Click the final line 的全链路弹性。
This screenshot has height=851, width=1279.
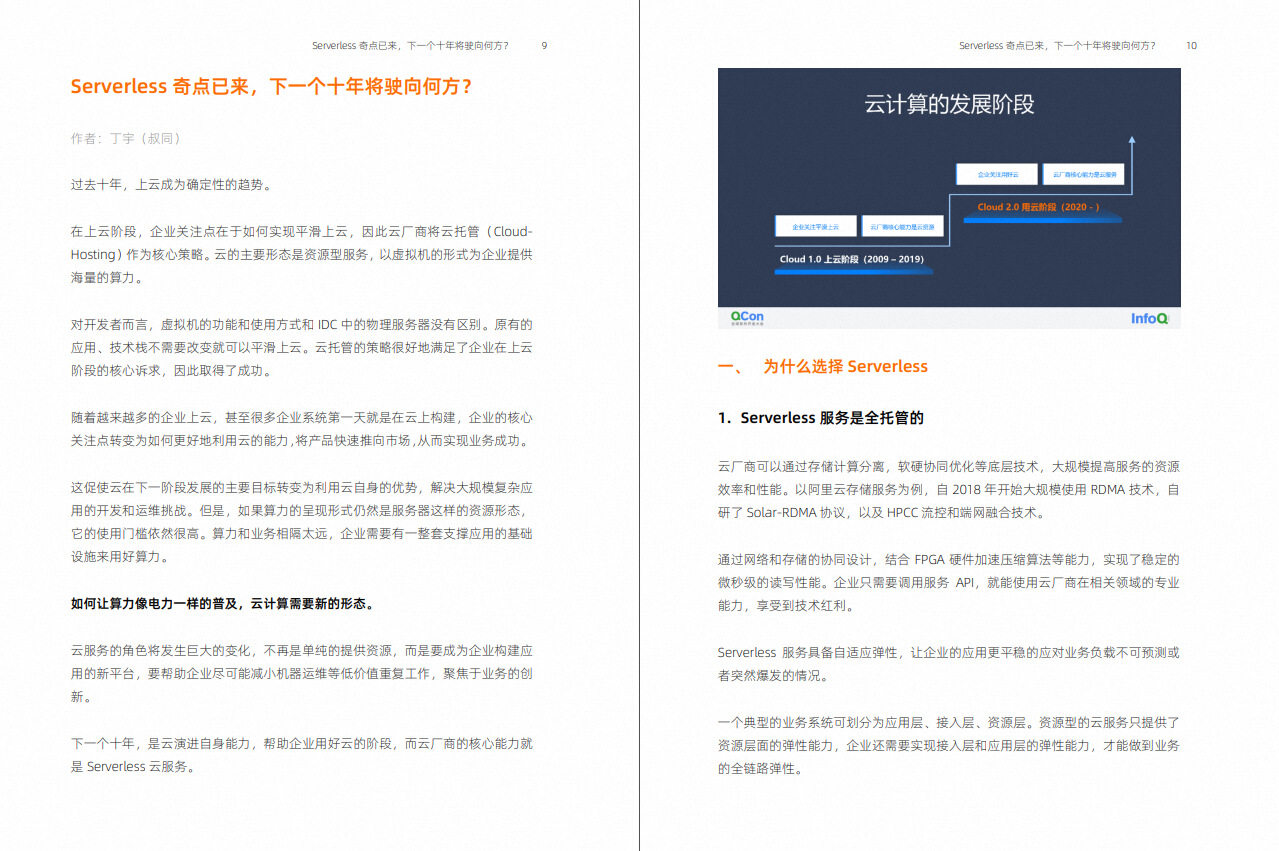tap(760, 769)
